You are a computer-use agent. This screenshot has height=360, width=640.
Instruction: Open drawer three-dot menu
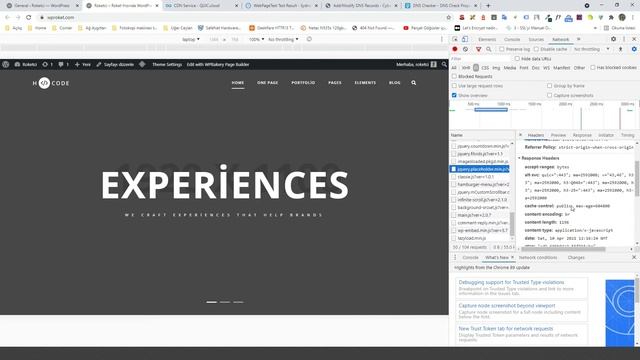click(455, 258)
